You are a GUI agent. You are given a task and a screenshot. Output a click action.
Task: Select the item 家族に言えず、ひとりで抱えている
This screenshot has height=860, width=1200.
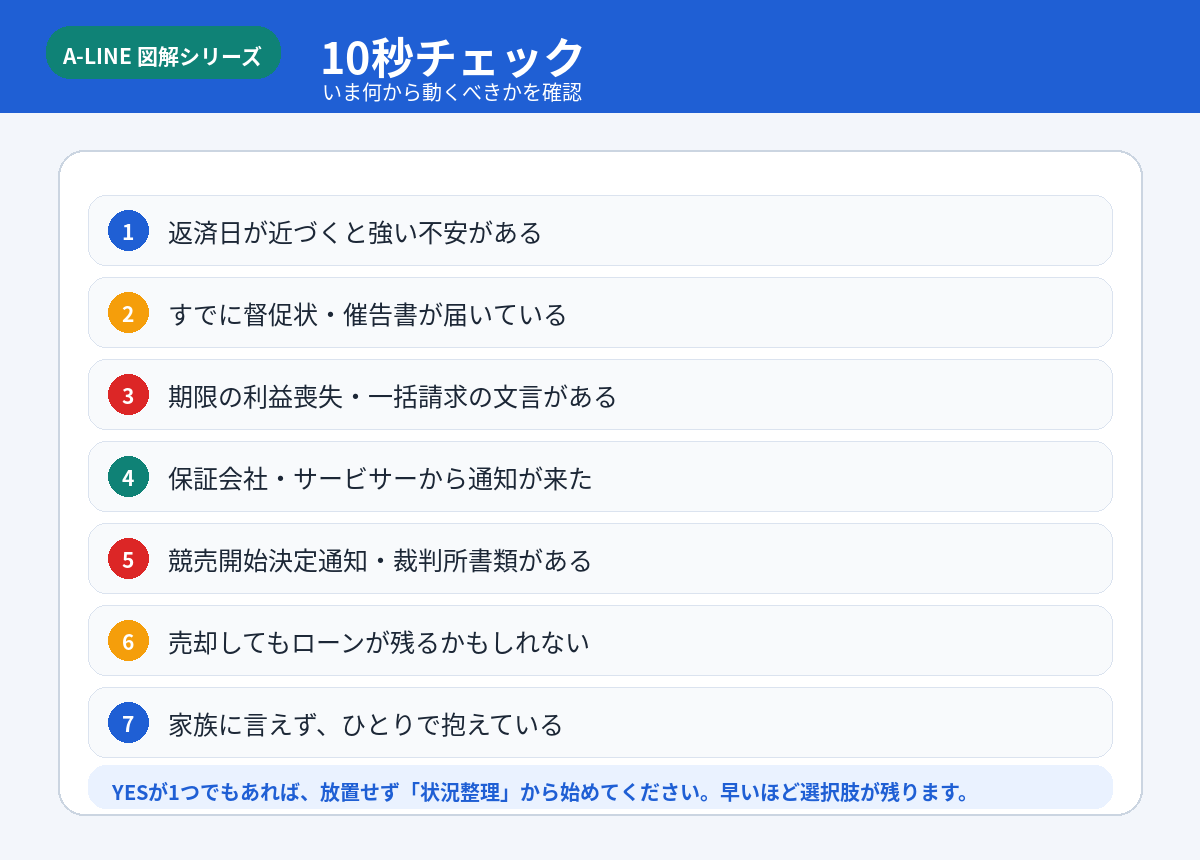(x=600, y=723)
